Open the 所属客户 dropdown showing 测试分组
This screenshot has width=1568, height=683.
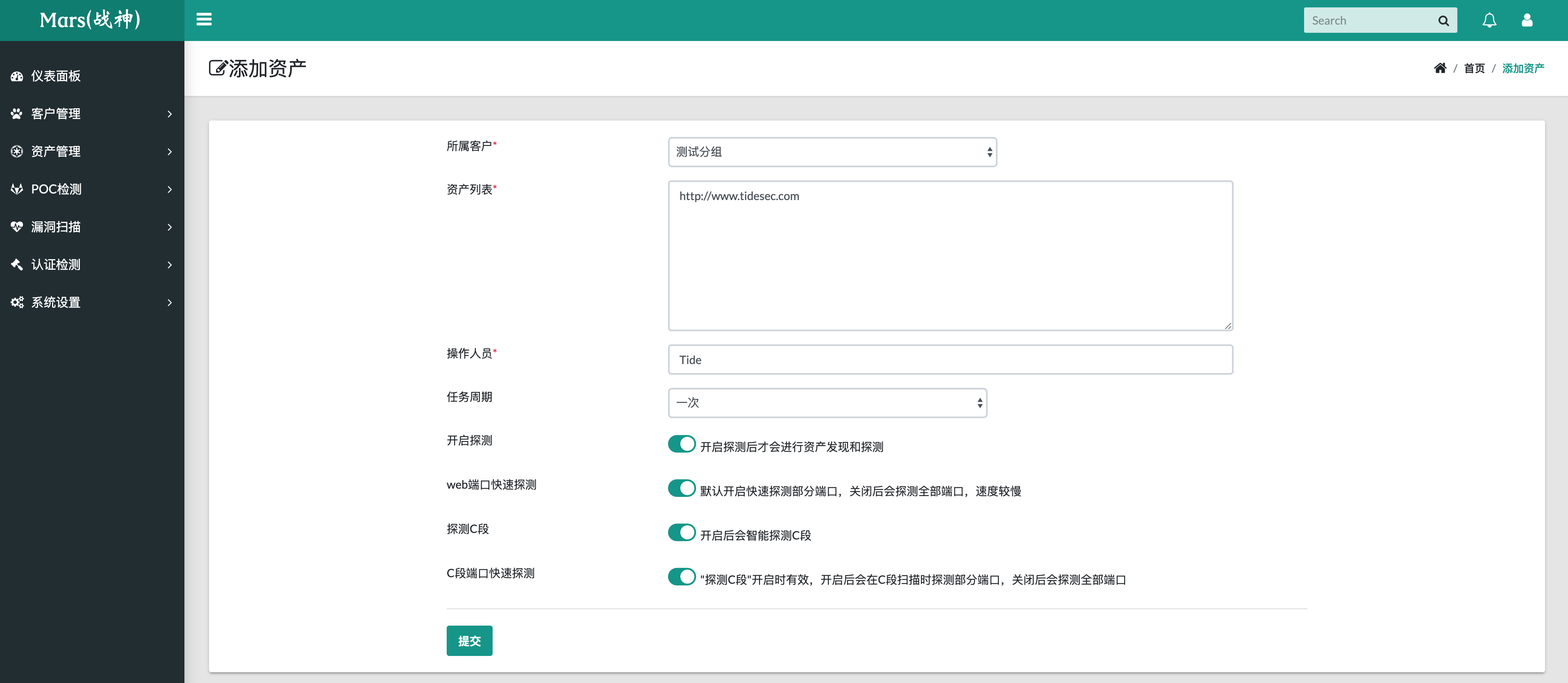[x=832, y=152]
